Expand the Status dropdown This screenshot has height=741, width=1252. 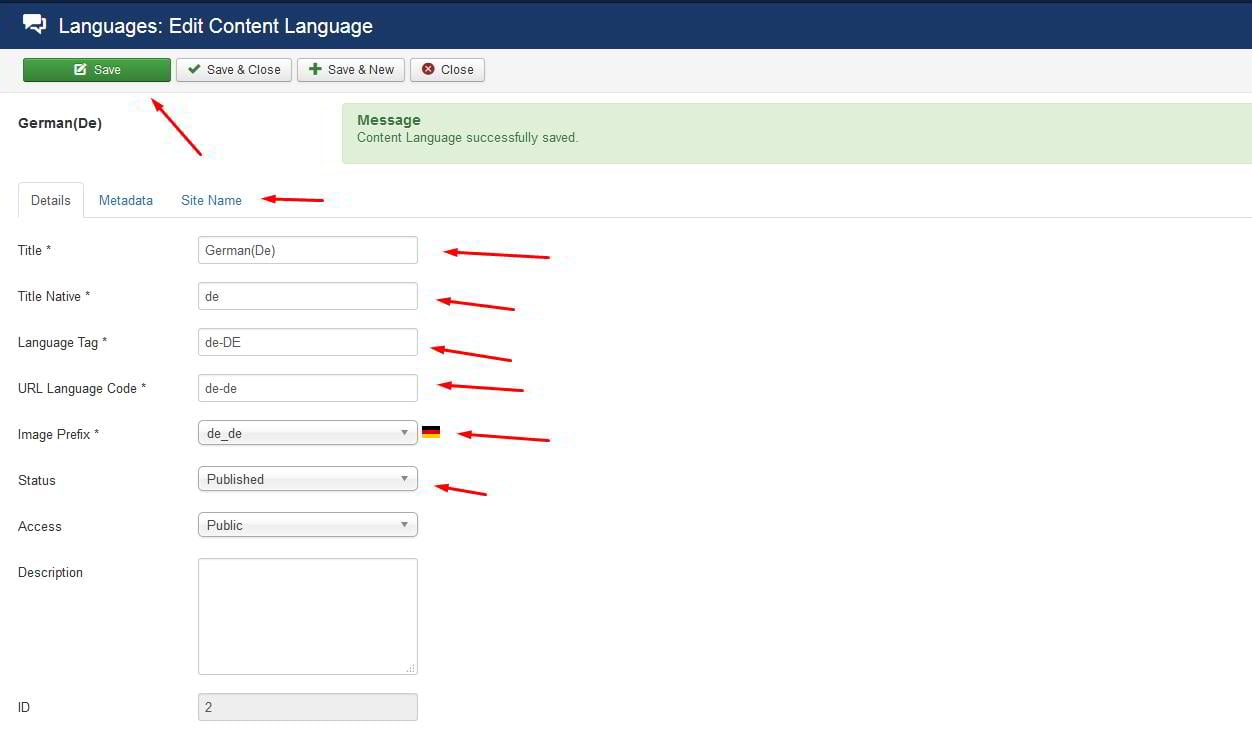tap(307, 480)
